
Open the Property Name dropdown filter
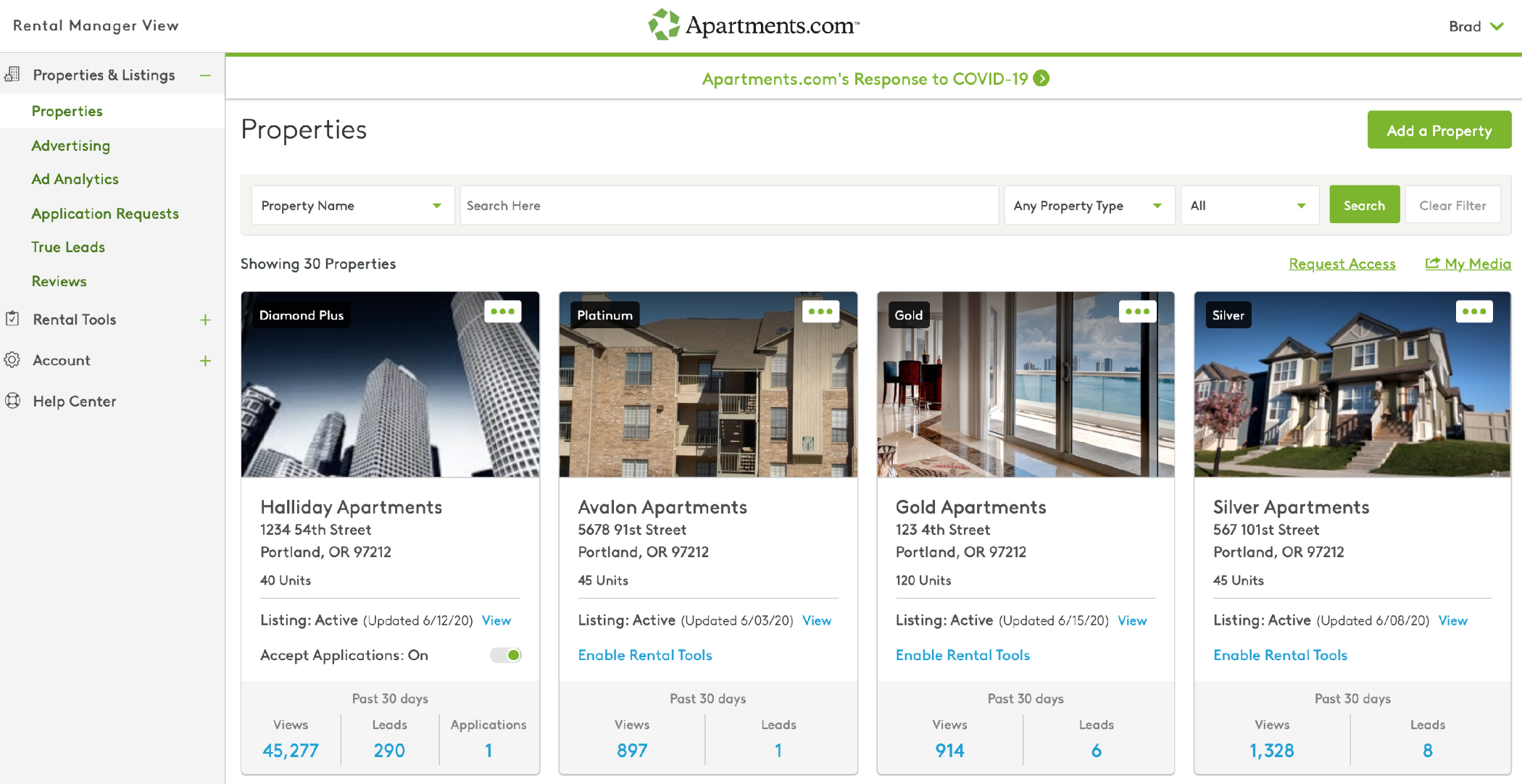(349, 205)
